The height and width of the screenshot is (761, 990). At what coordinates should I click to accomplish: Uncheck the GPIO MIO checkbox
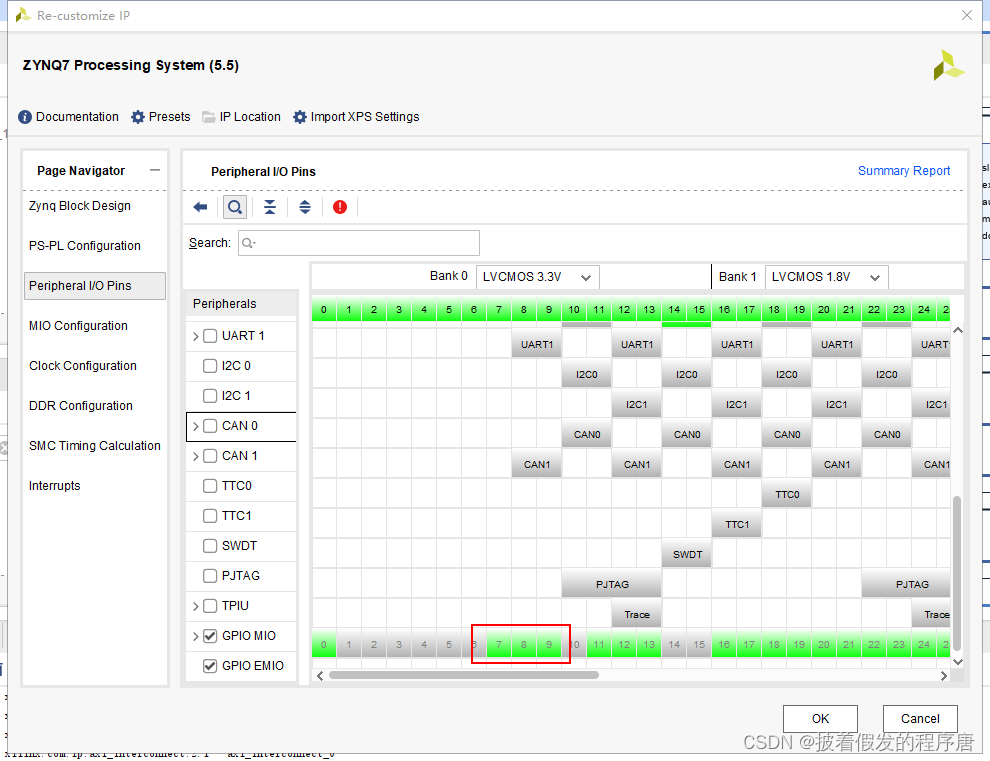[210, 636]
